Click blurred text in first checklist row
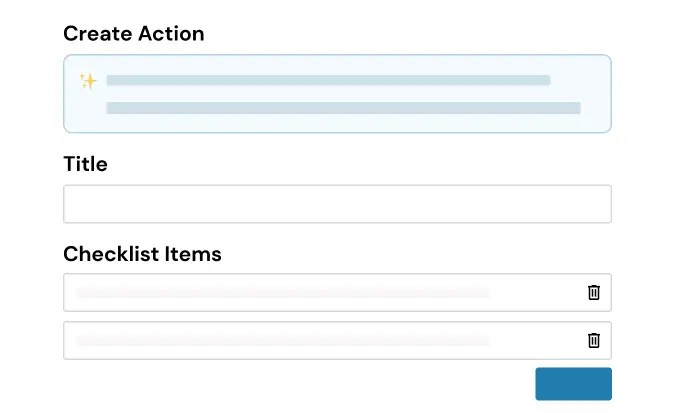Image resolution: width=675 pixels, height=413 pixels. (x=283, y=293)
